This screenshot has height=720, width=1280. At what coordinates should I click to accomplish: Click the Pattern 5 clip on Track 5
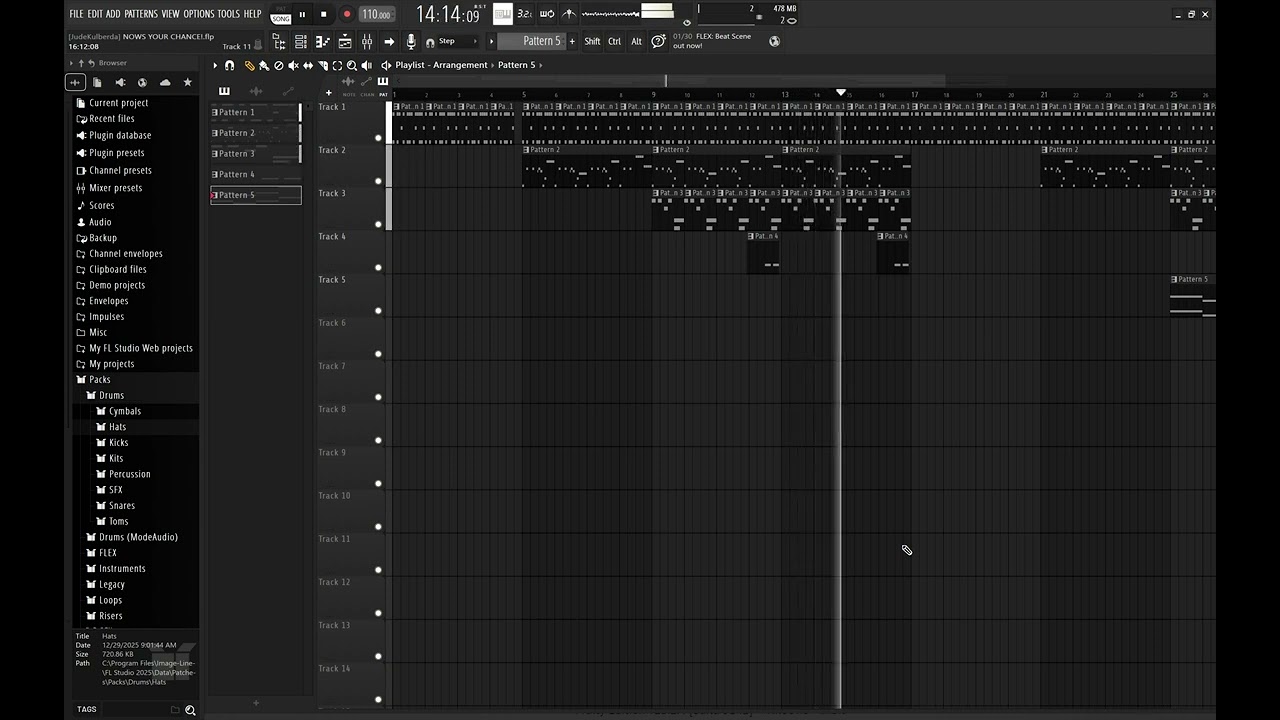pyautogui.click(x=1193, y=297)
